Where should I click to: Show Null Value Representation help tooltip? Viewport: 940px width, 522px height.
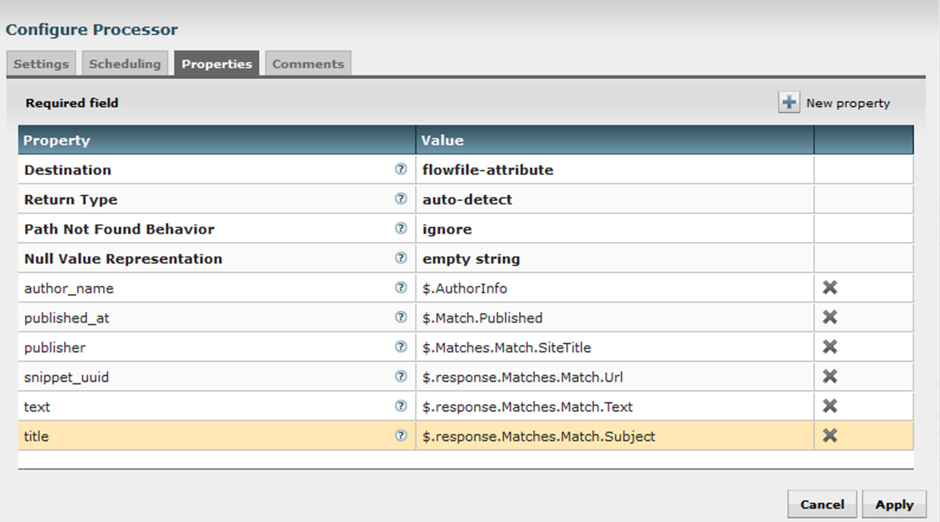coord(401,258)
